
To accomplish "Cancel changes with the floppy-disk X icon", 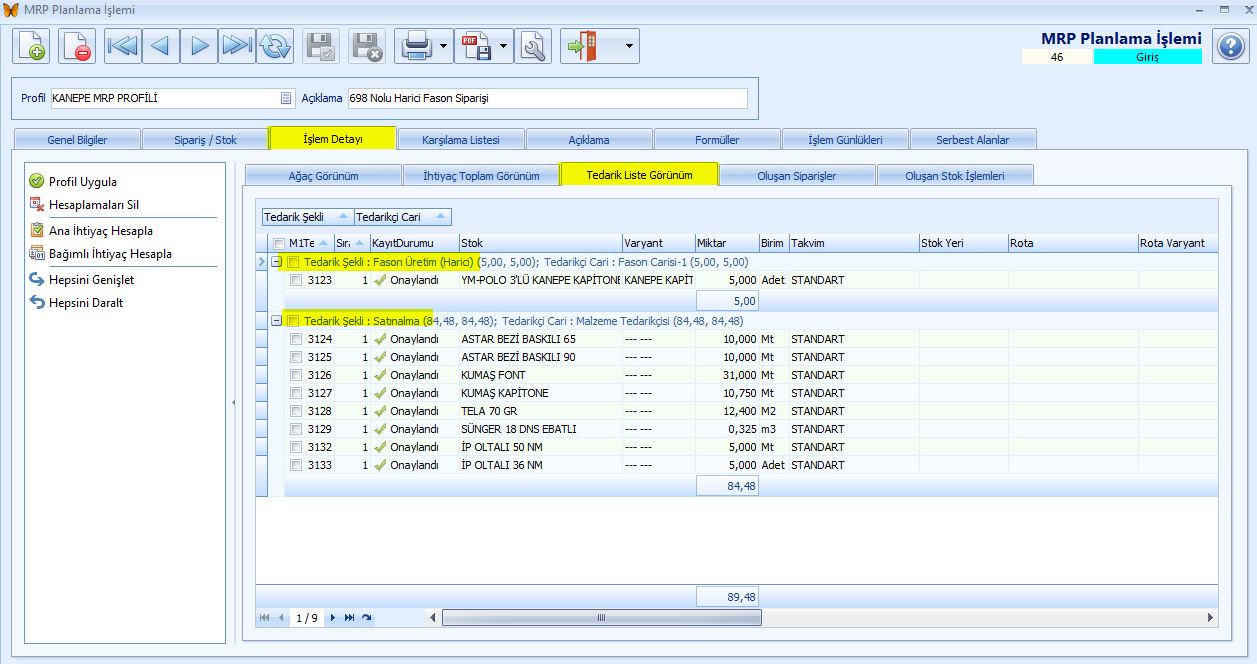I will click(366, 46).
